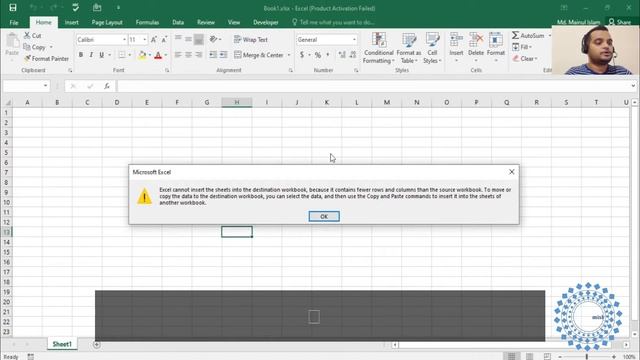
Task: Open the Font group dialog launcher
Action: pos(167,70)
